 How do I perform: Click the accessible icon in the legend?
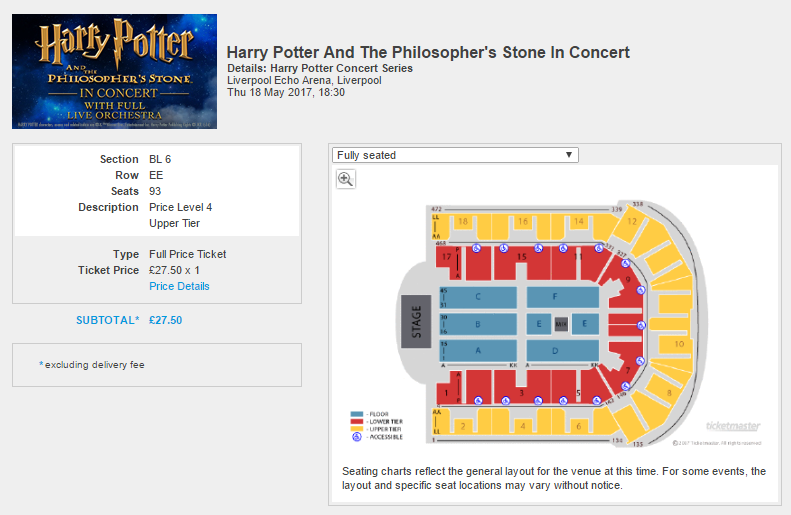(x=357, y=437)
